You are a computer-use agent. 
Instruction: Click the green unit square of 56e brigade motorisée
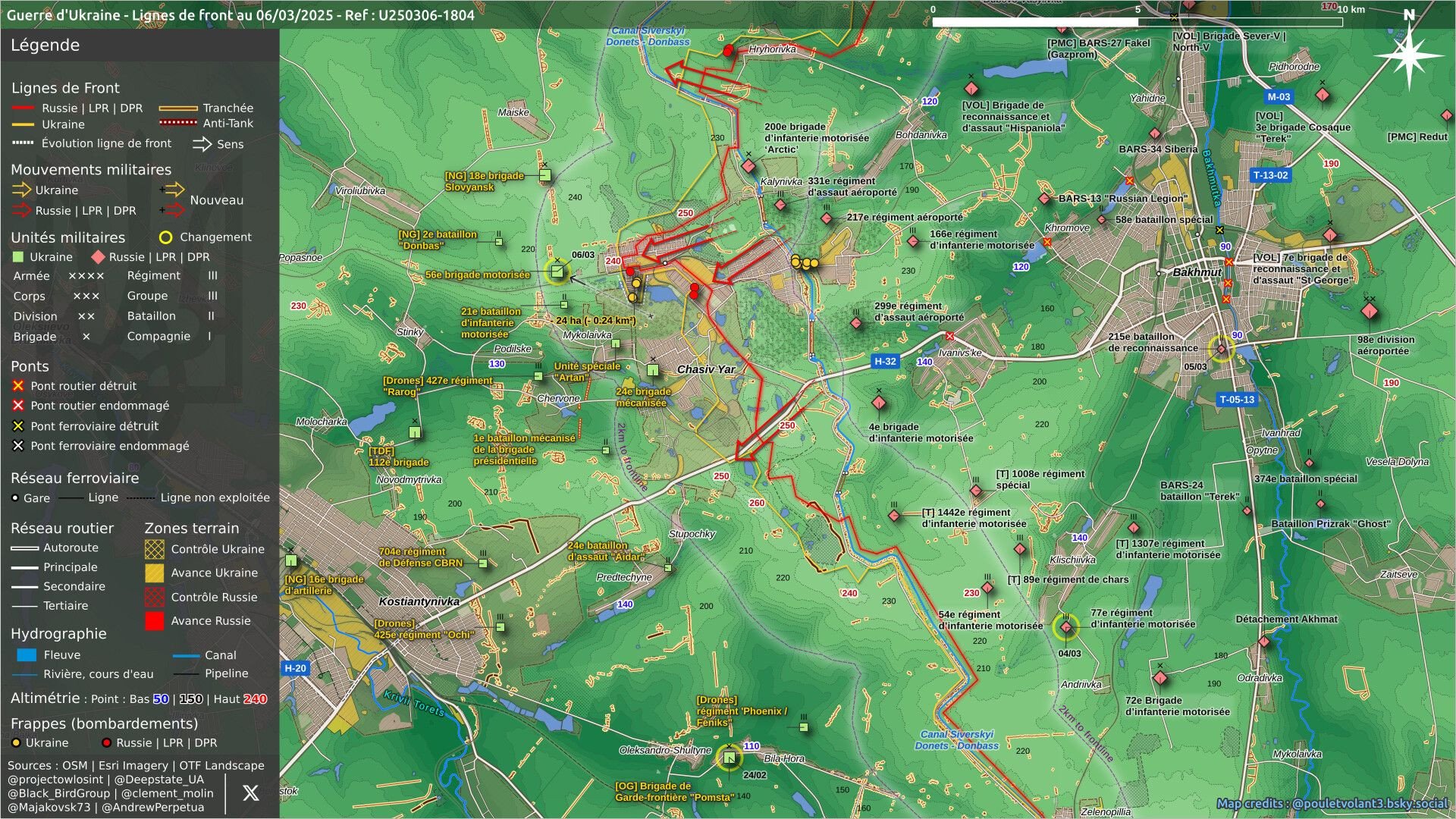[557, 271]
